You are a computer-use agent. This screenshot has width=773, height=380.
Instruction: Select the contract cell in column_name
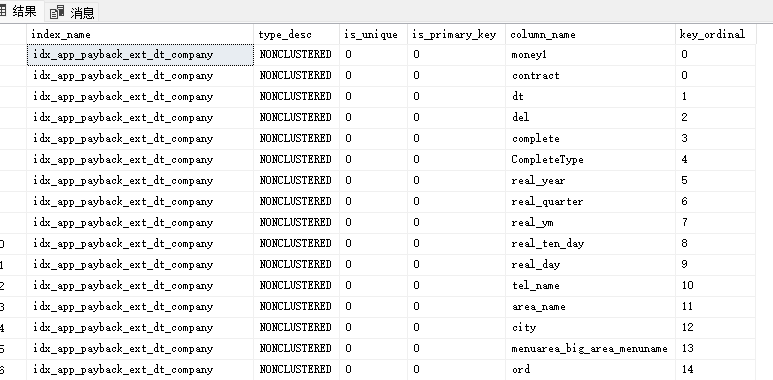pyautogui.click(x=591, y=75)
